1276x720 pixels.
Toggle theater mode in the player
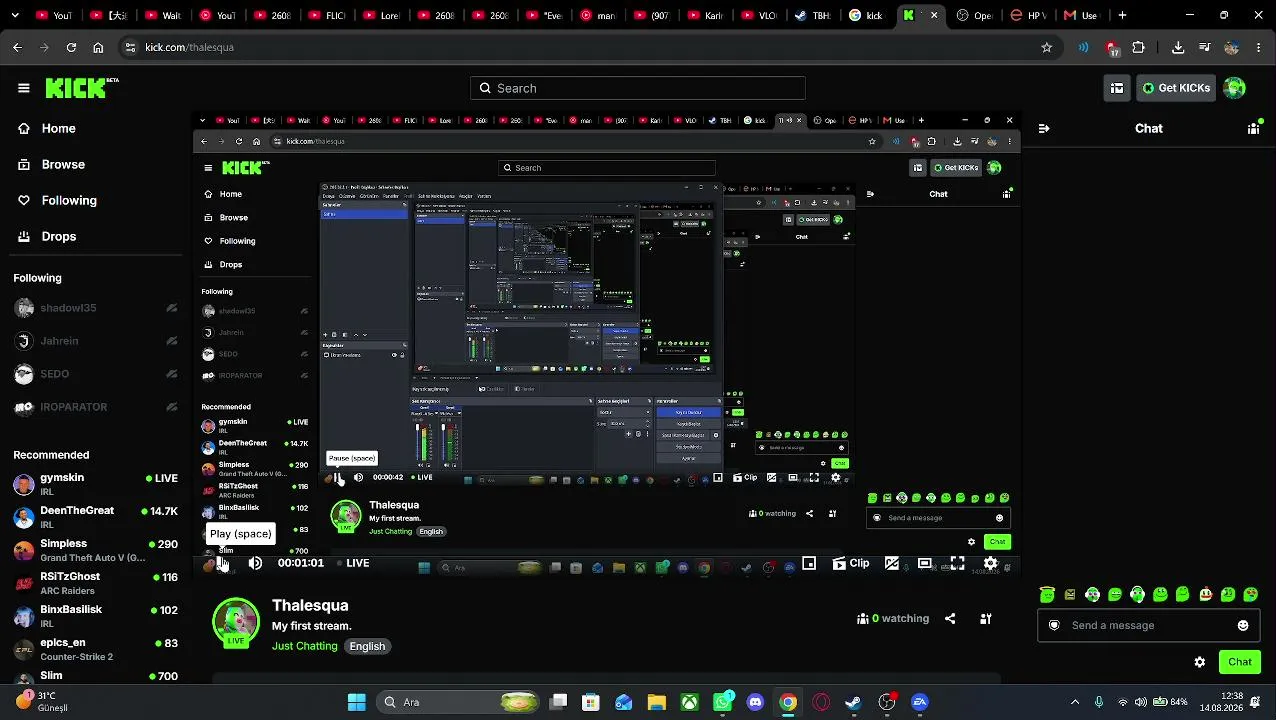click(x=925, y=563)
